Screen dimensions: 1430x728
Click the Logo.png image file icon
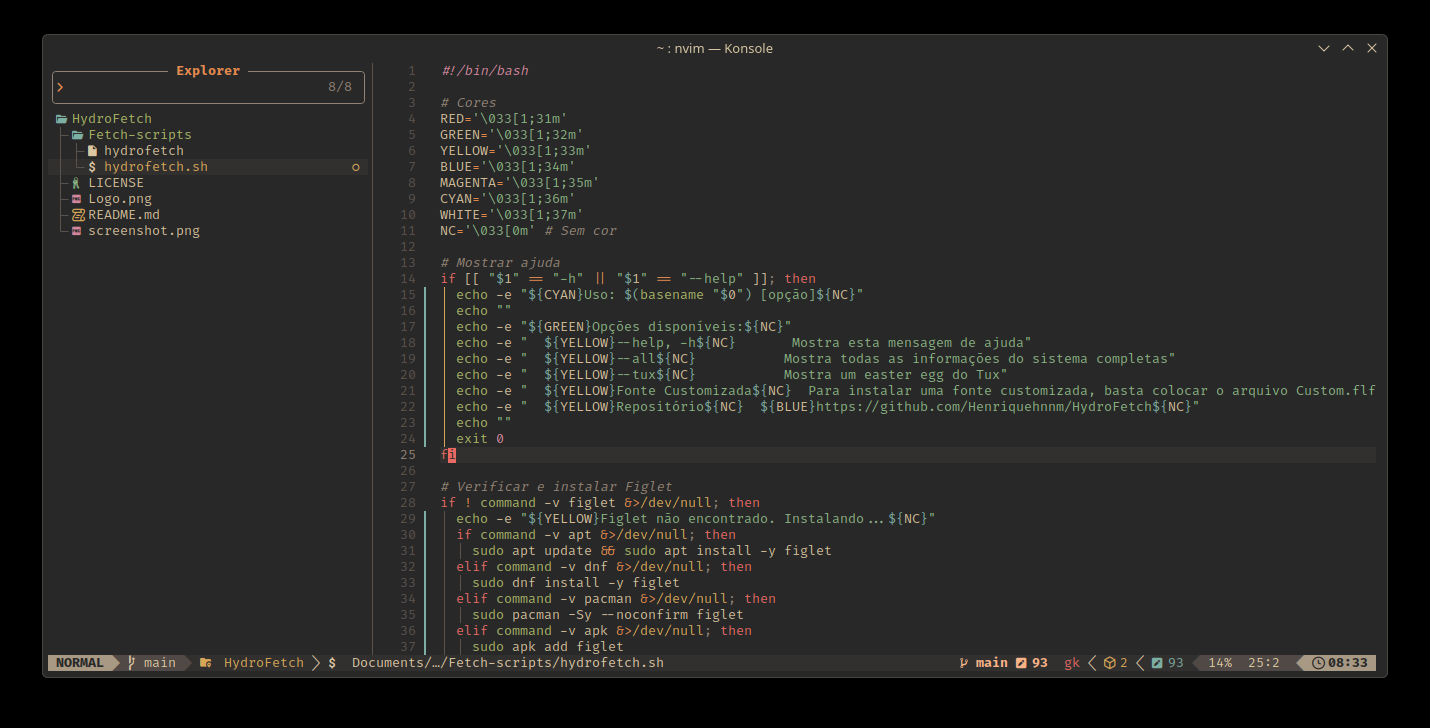[x=77, y=199]
